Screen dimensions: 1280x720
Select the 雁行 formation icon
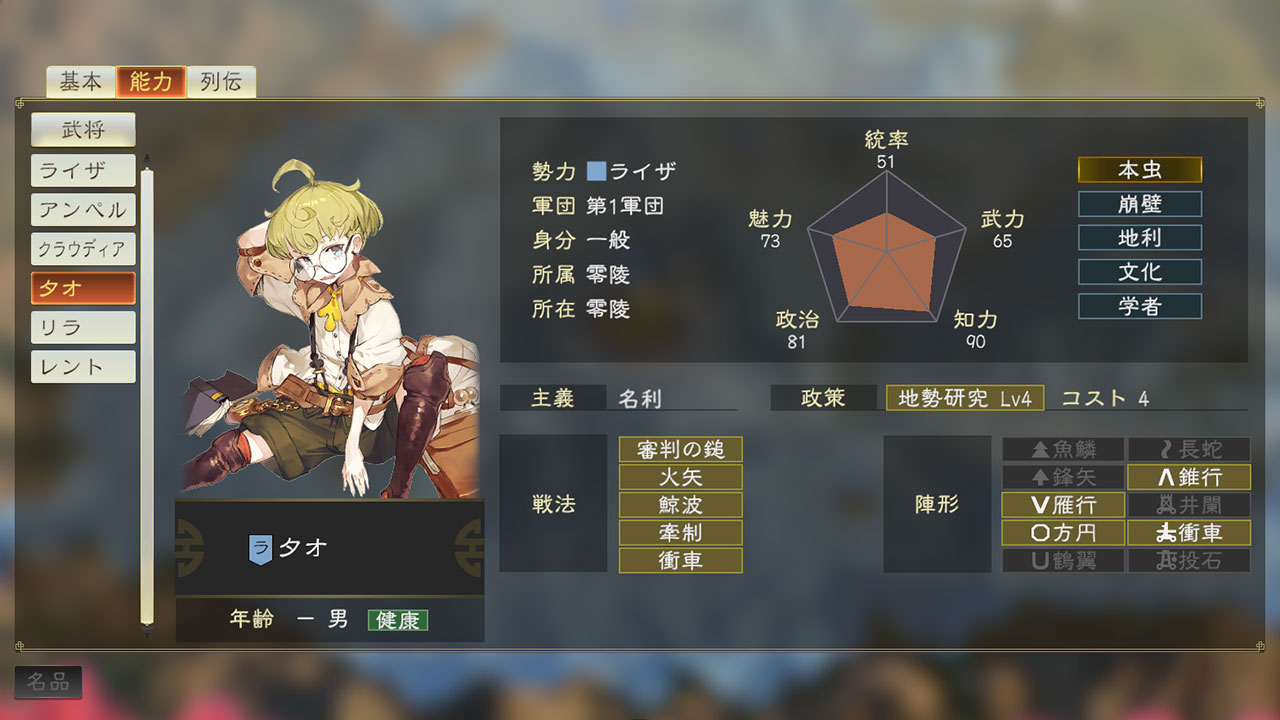(1062, 505)
